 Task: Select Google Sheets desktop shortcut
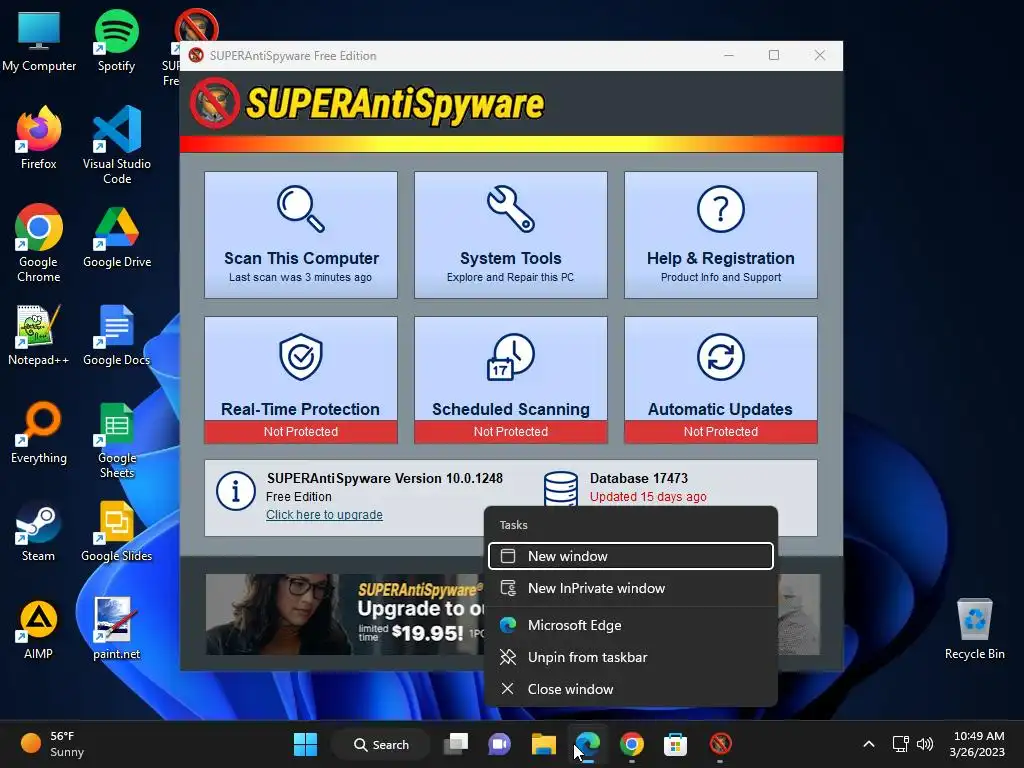117,440
